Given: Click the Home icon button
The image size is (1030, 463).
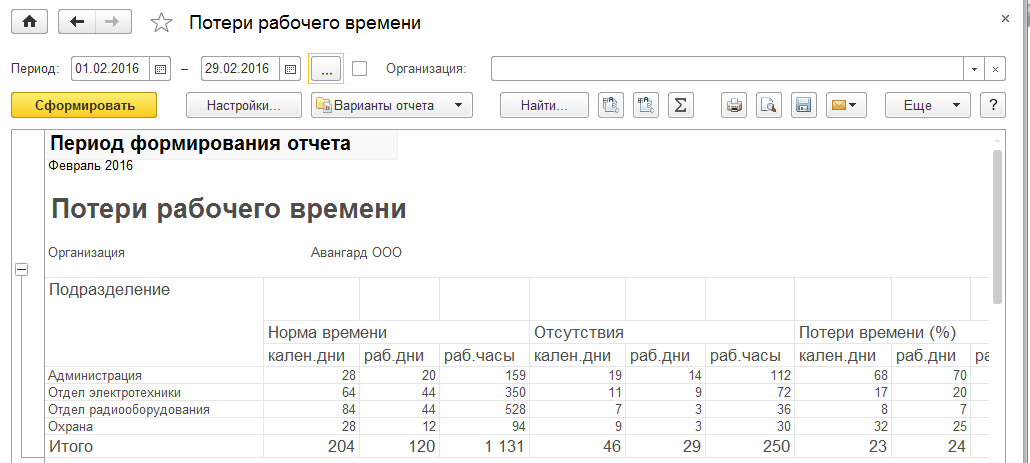Looking at the screenshot, I should click(29, 22).
